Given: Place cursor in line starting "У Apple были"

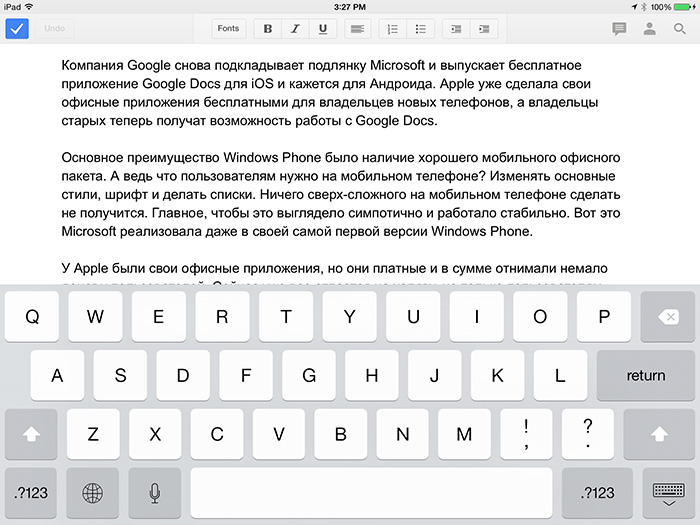Looking at the screenshot, I should click(x=334, y=268).
